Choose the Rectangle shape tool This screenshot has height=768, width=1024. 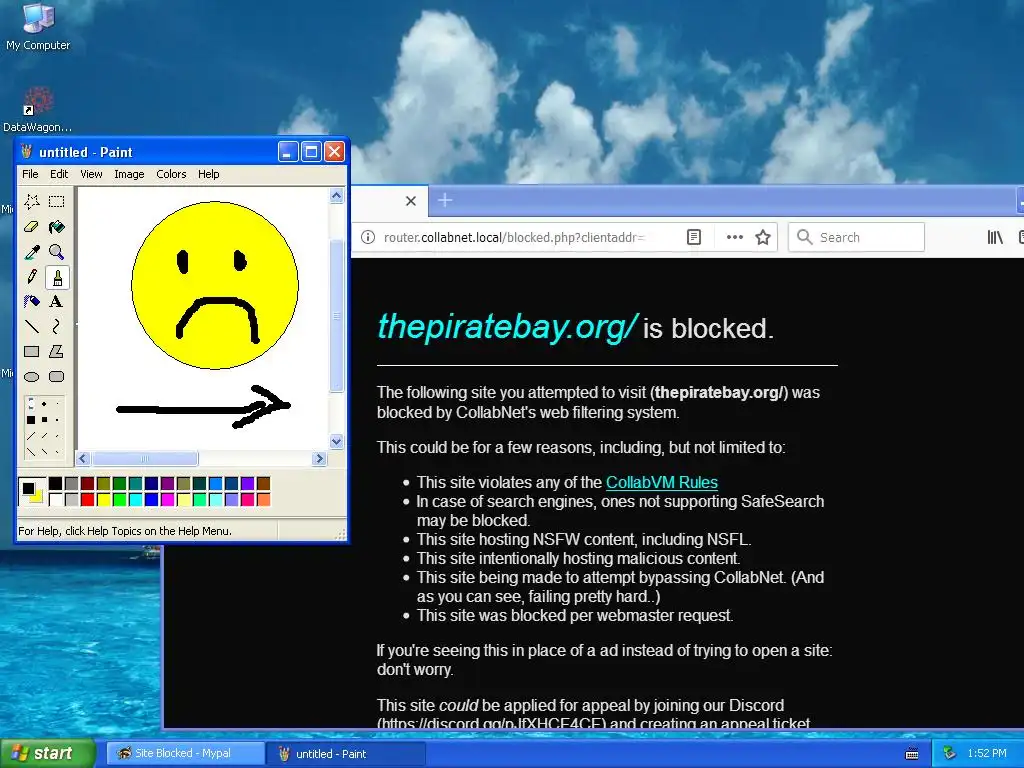(x=31, y=351)
